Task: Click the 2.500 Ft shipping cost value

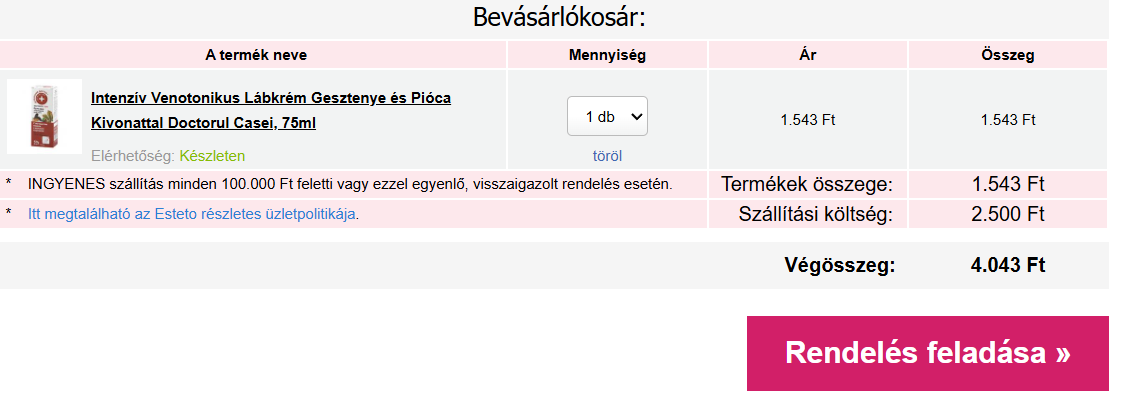Action: [x=1007, y=213]
